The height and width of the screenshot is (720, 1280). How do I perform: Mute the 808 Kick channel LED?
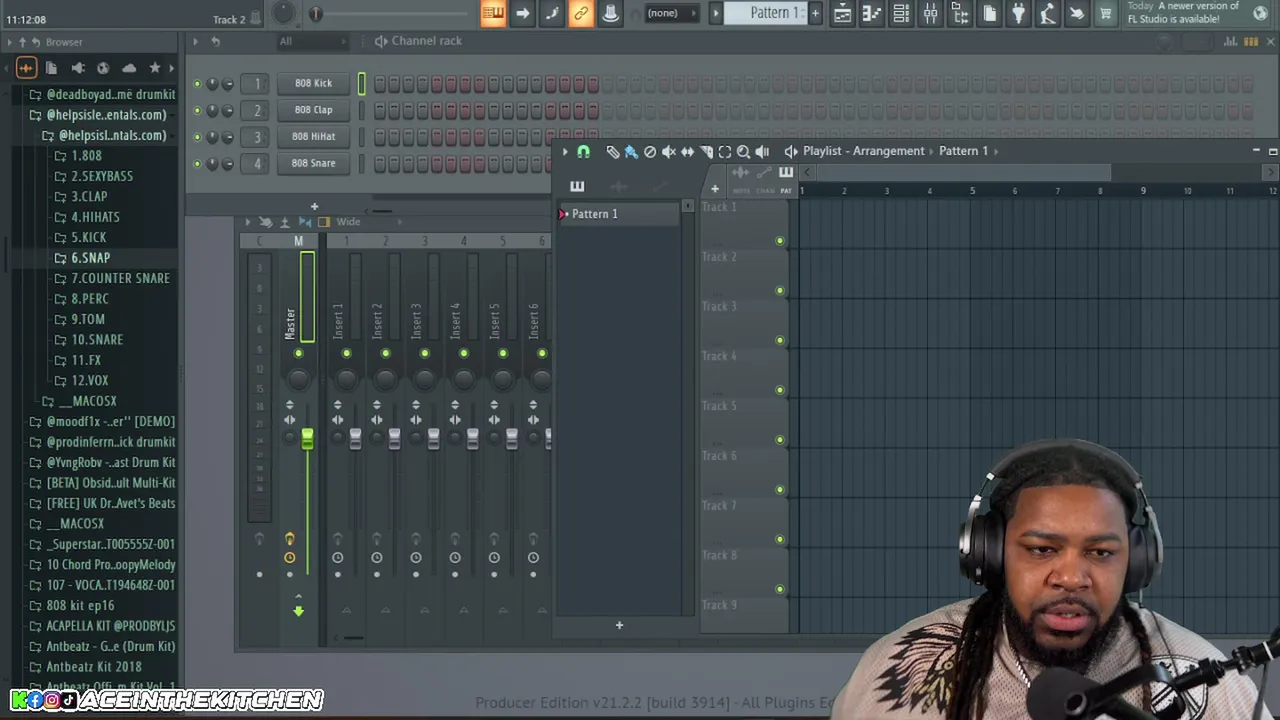(197, 83)
